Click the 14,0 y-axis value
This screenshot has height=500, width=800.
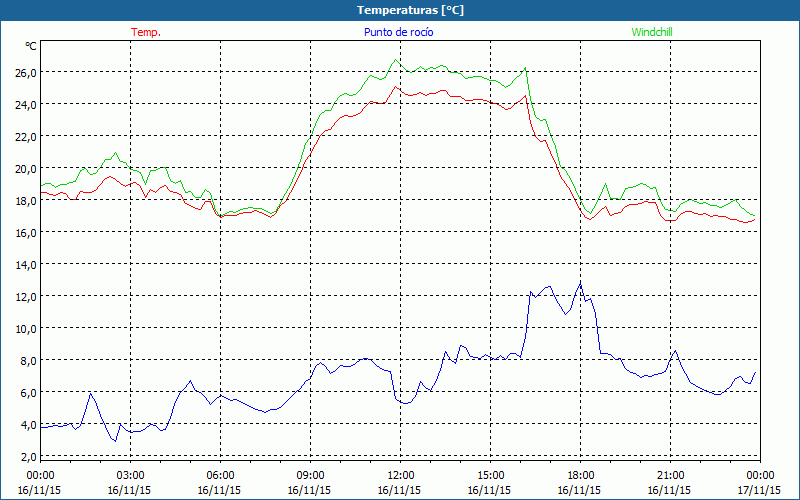coord(26,265)
